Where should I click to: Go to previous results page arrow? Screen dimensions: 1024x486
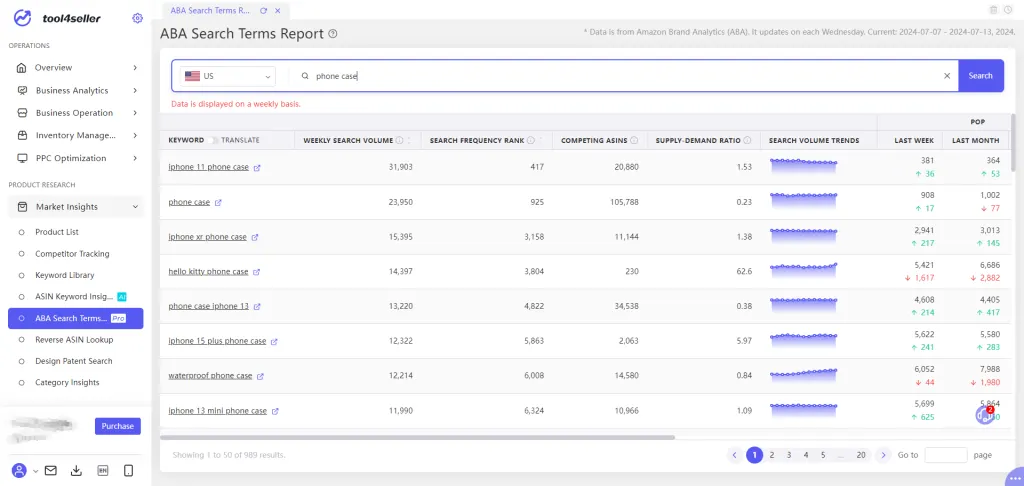click(735, 455)
